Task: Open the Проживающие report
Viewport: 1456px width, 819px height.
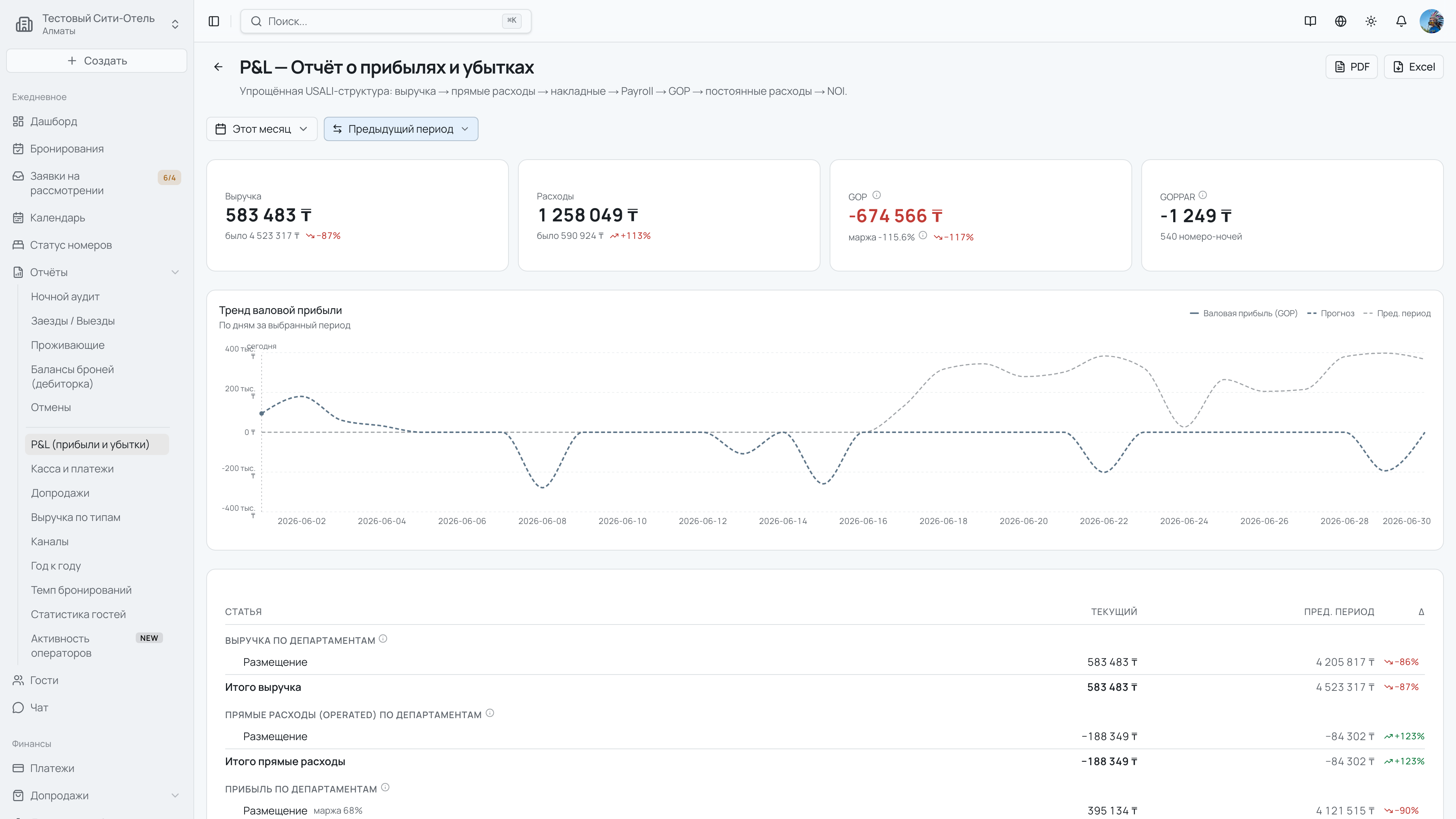Action: click(x=97, y=345)
